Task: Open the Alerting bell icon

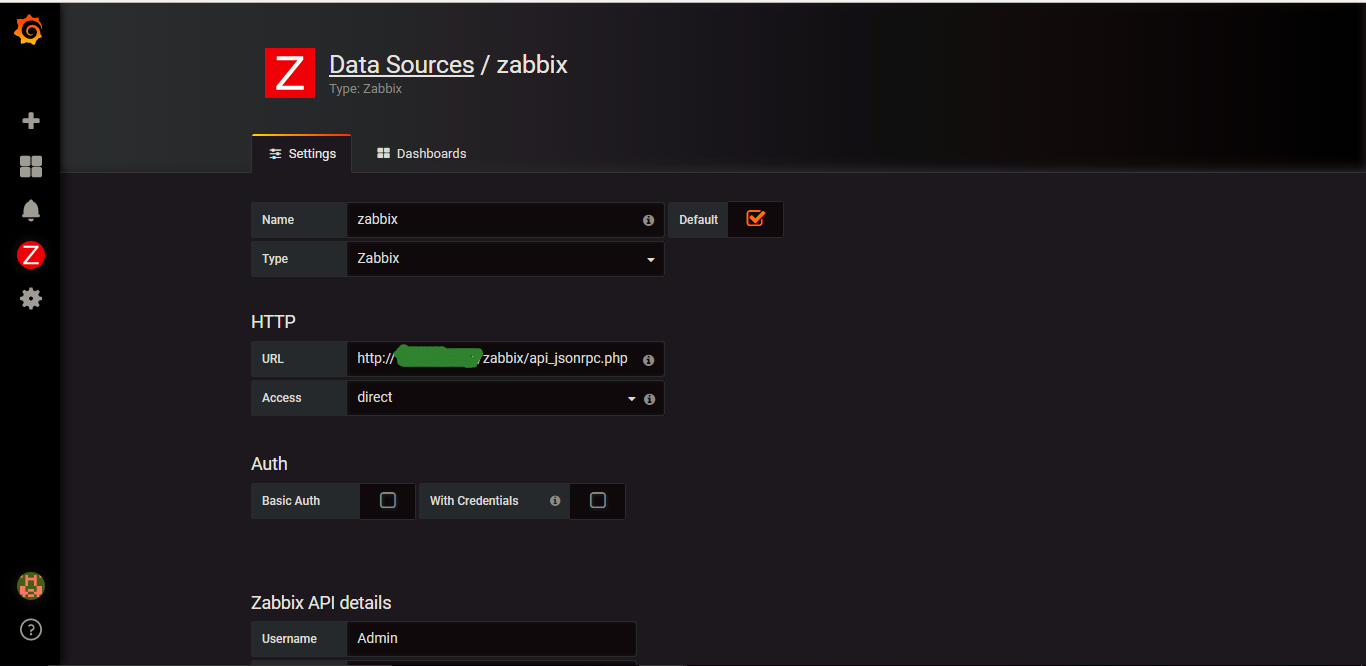Action: point(31,210)
